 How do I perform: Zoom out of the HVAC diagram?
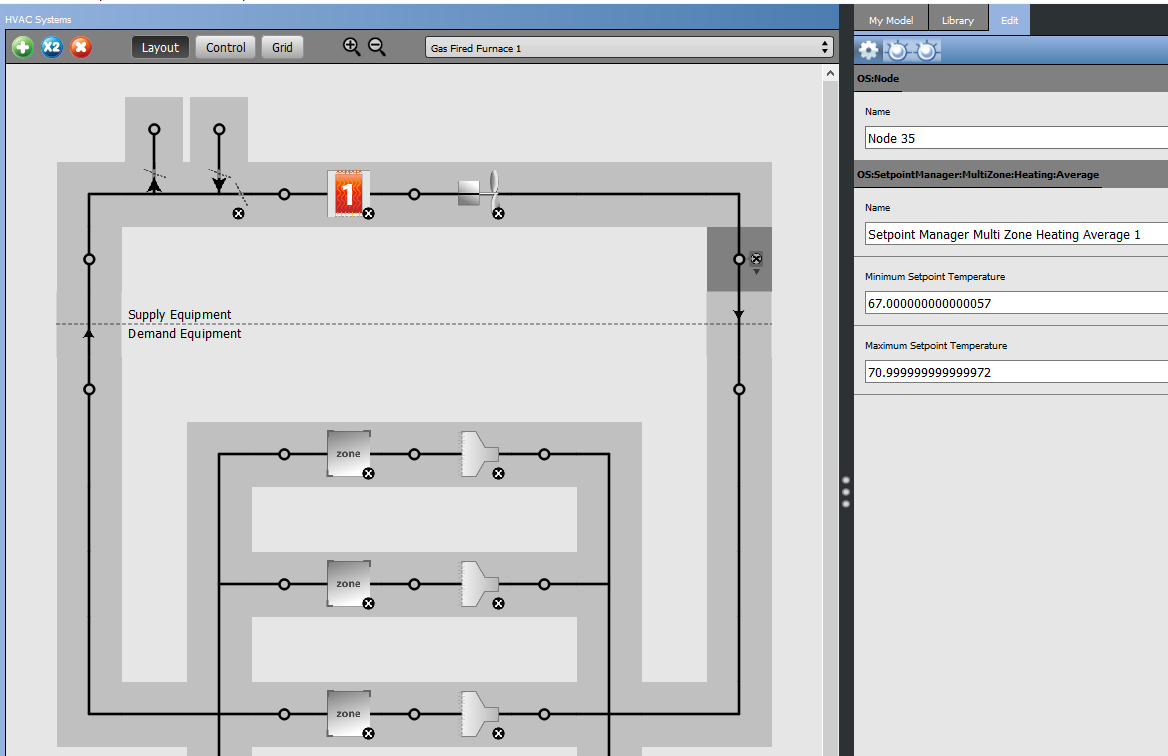coord(377,47)
